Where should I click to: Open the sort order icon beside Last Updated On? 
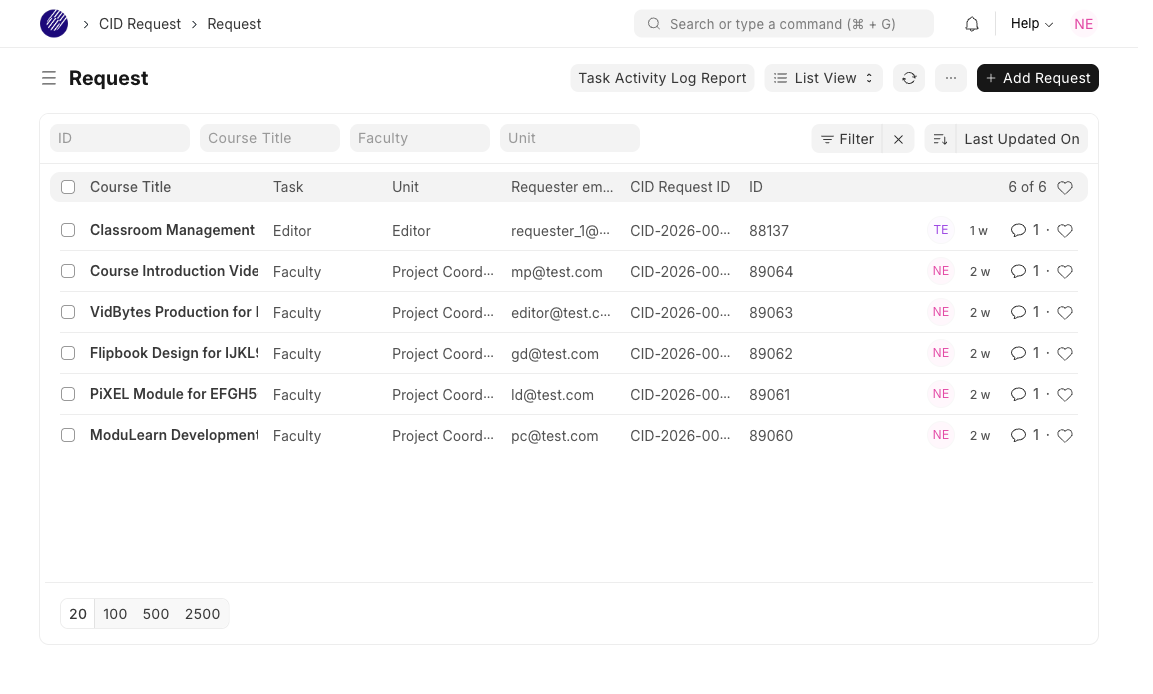[940, 139]
